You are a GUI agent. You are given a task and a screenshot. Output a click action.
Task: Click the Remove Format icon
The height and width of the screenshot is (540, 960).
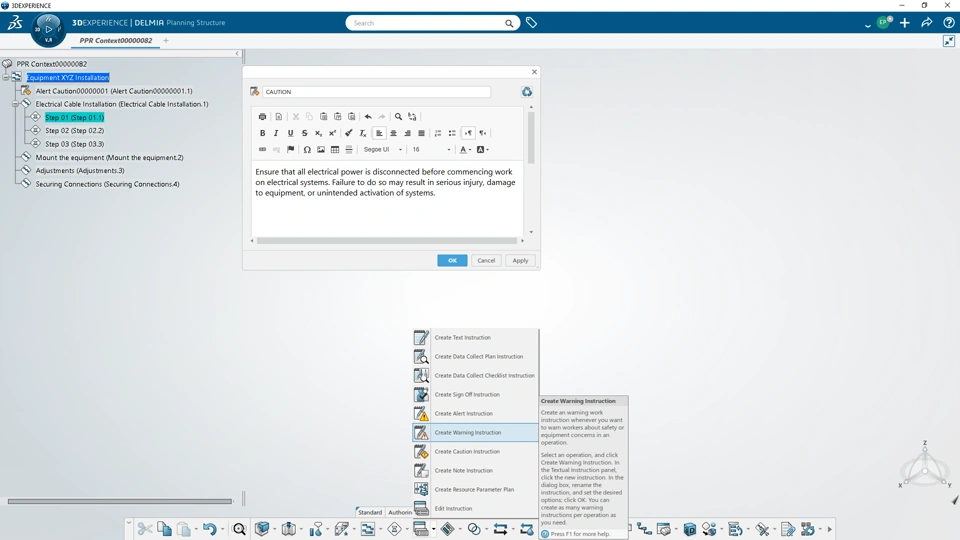(362, 133)
